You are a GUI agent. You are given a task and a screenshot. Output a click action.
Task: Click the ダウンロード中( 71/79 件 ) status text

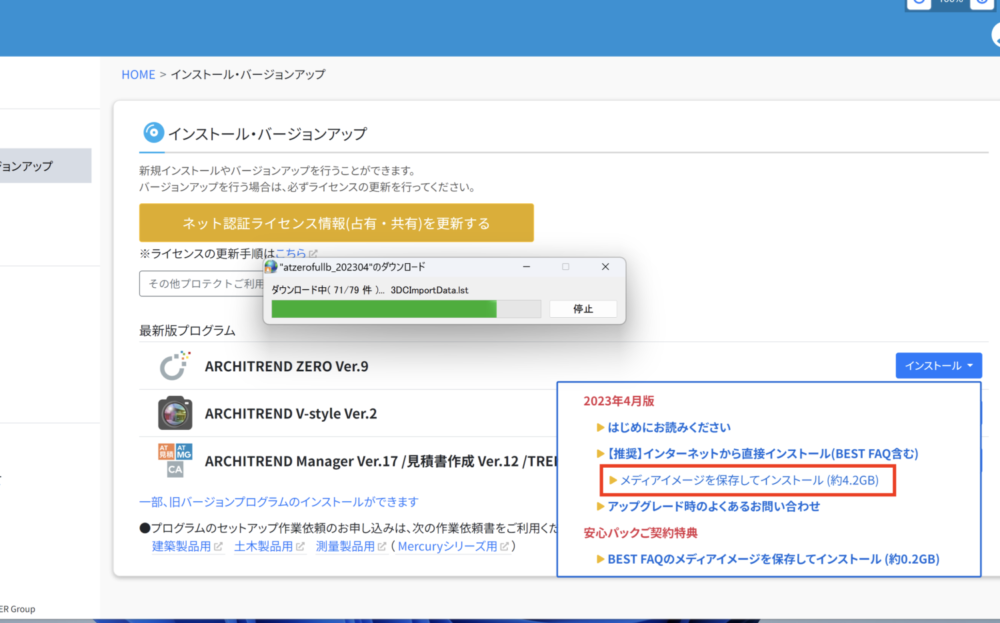click(328, 290)
